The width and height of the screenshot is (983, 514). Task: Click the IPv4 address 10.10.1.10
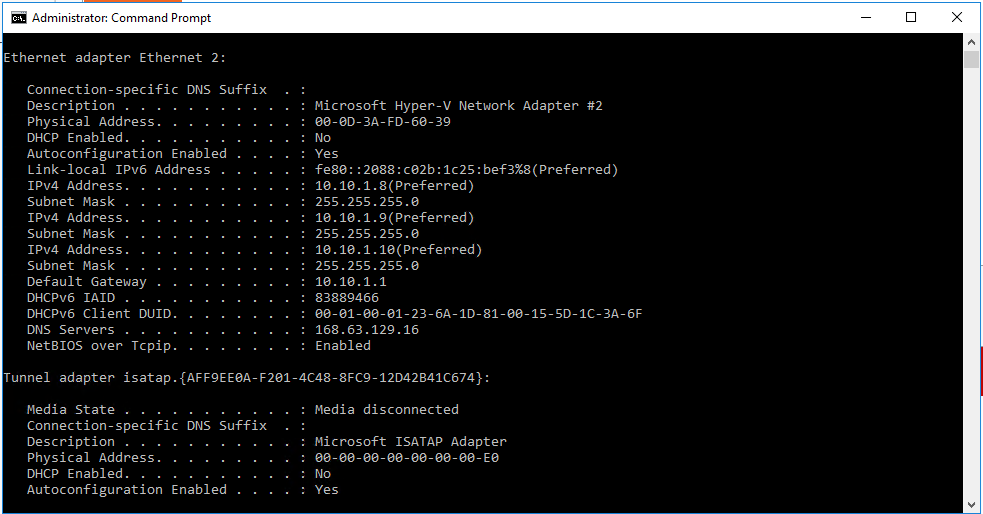coord(355,249)
